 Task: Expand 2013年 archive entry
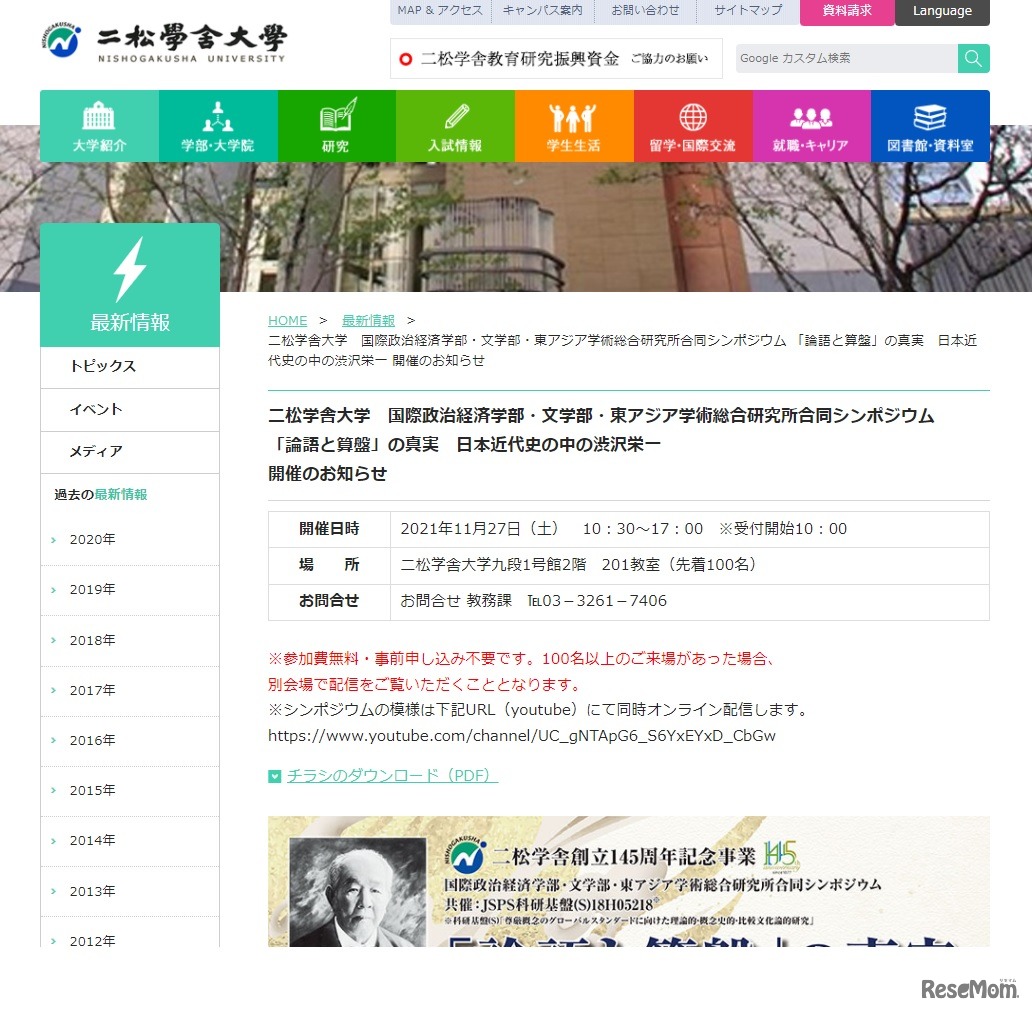(x=130, y=891)
